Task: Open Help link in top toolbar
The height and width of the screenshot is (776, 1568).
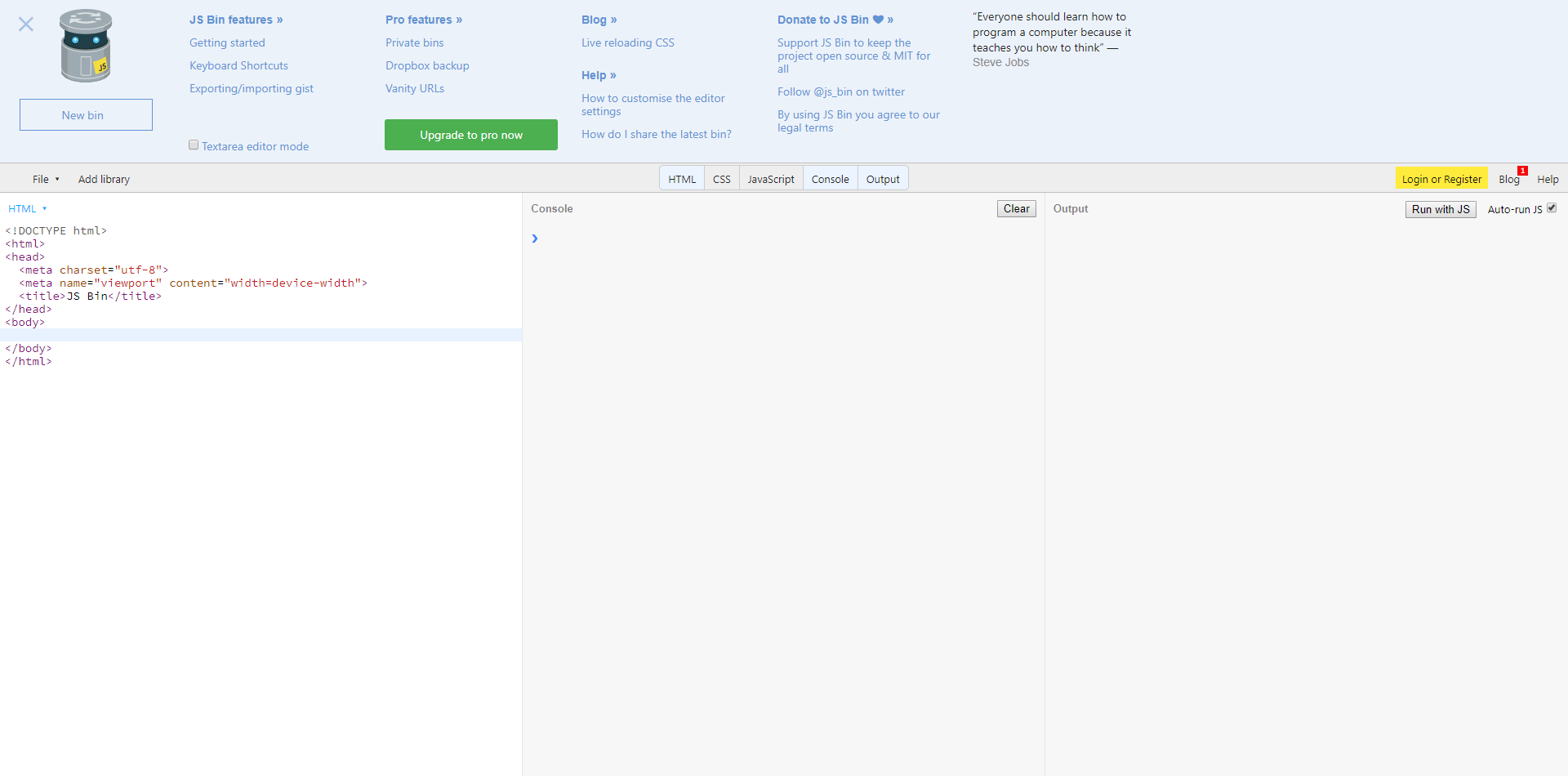Action: (x=1548, y=179)
